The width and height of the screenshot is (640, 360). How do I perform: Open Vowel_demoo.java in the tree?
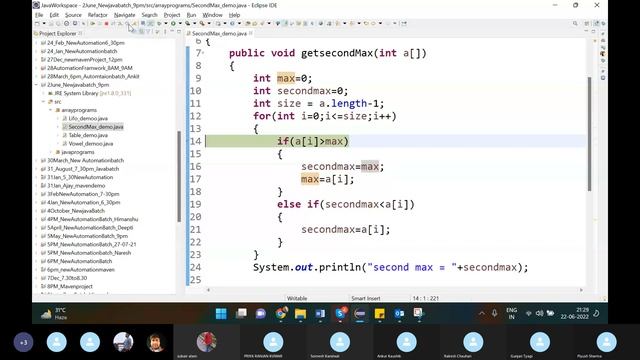pyautogui.click(x=91, y=144)
